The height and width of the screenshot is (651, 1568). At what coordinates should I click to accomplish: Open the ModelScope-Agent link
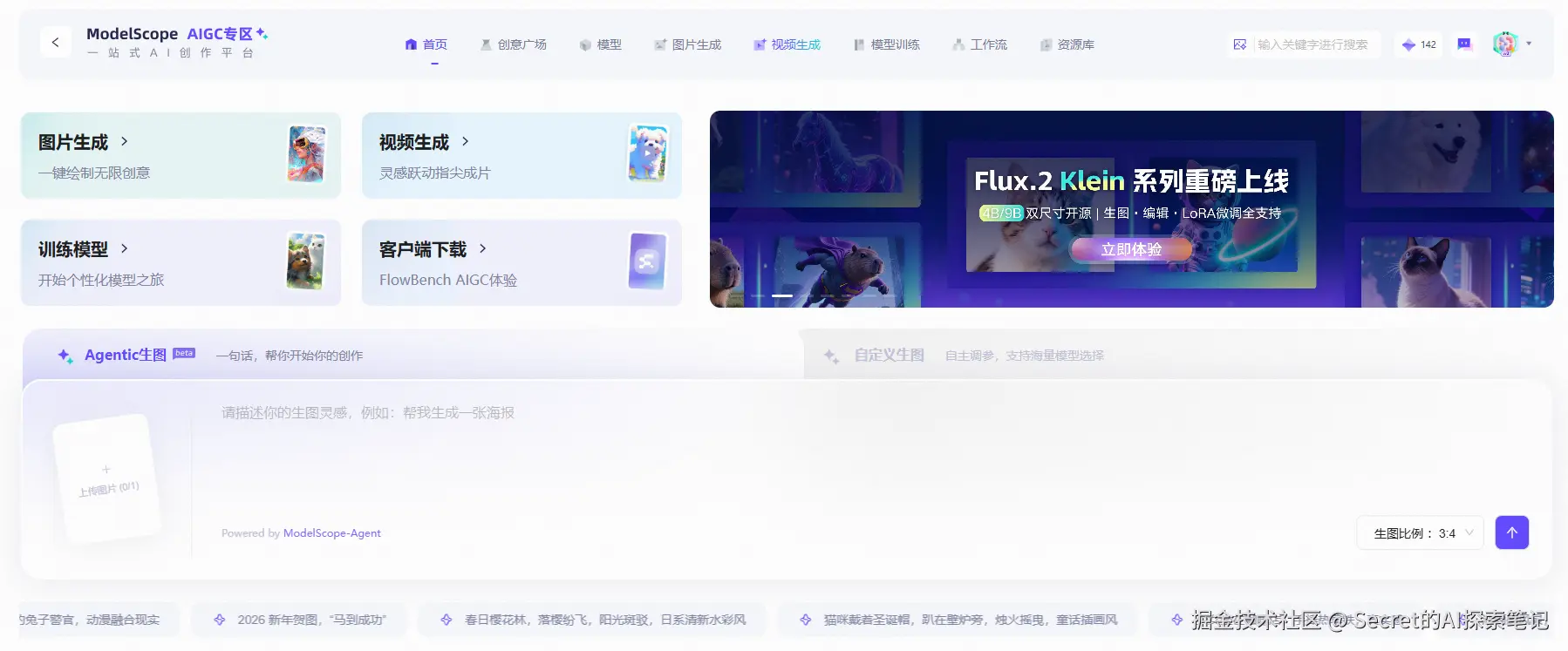pyautogui.click(x=332, y=533)
